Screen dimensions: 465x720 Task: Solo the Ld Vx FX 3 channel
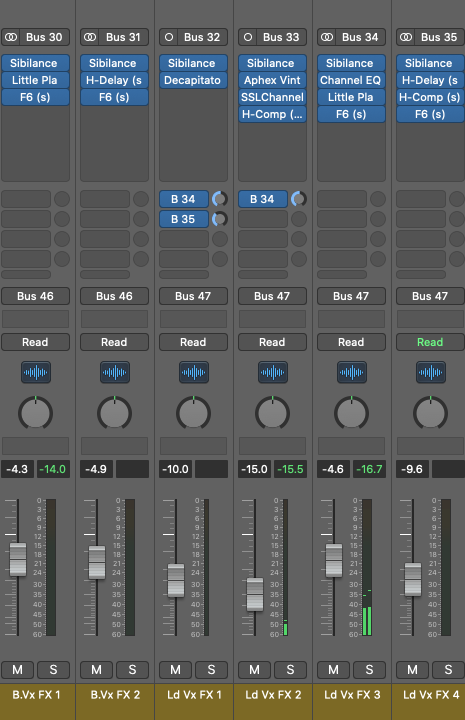coord(369,670)
